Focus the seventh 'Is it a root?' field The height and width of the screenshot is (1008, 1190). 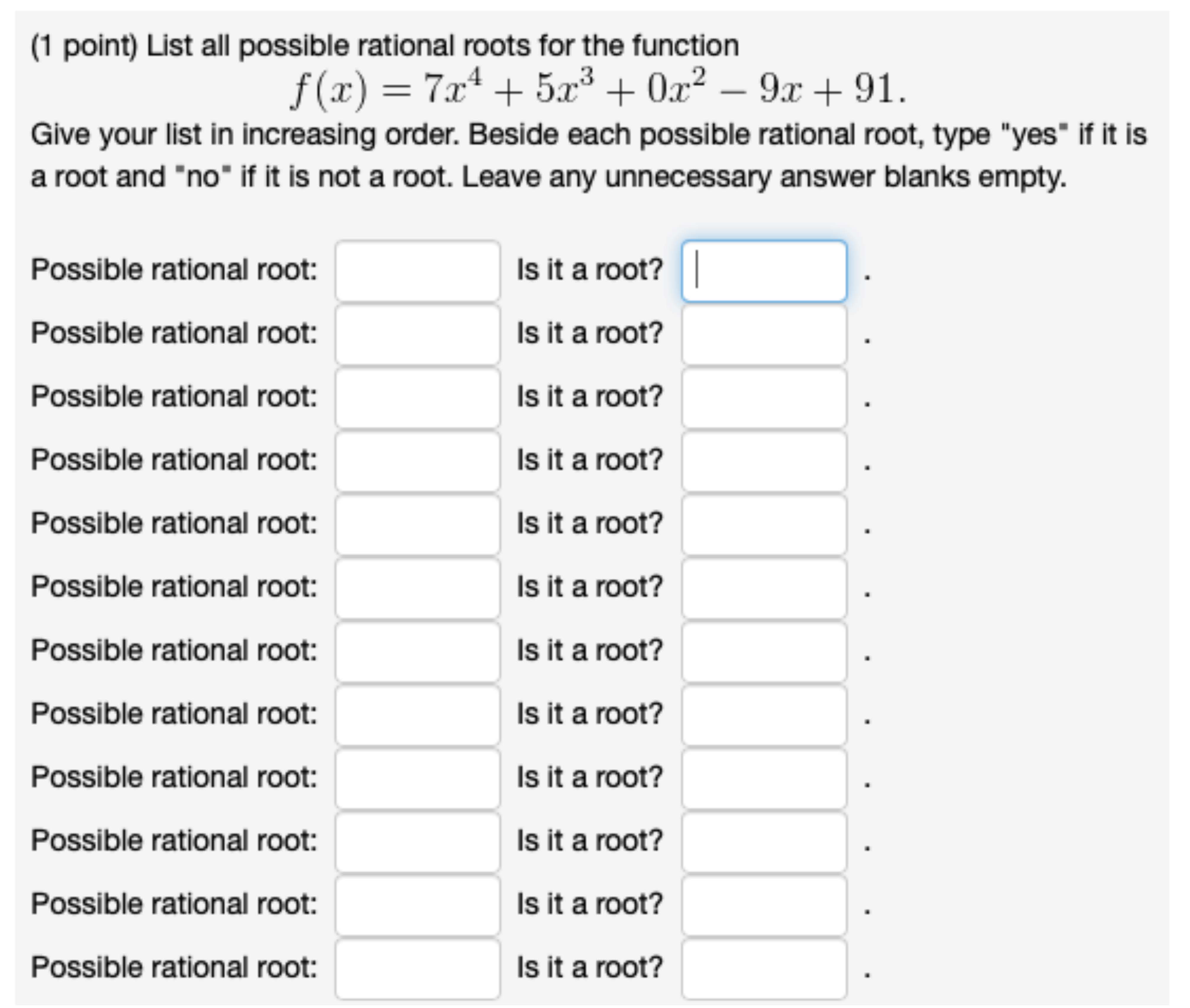pyautogui.click(x=764, y=651)
